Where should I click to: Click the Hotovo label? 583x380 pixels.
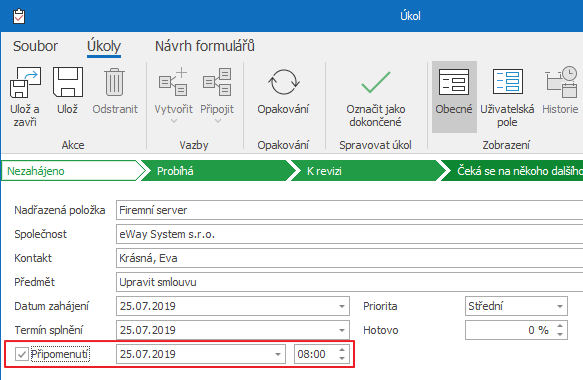[x=380, y=330]
